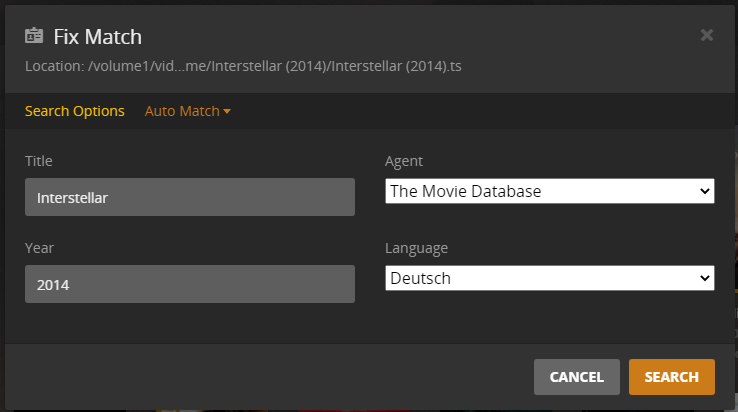This screenshot has height=412, width=738.
Task: Click the Language field label
Action: 416,247
